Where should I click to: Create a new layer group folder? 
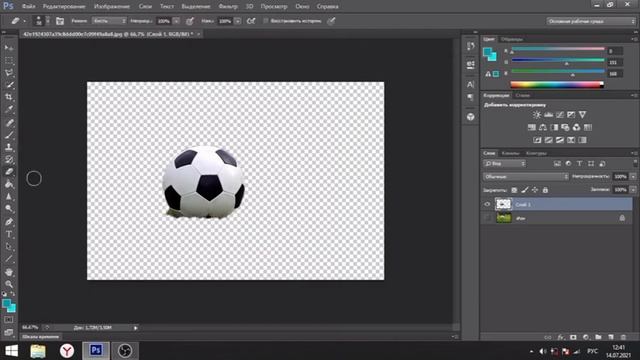598,337
